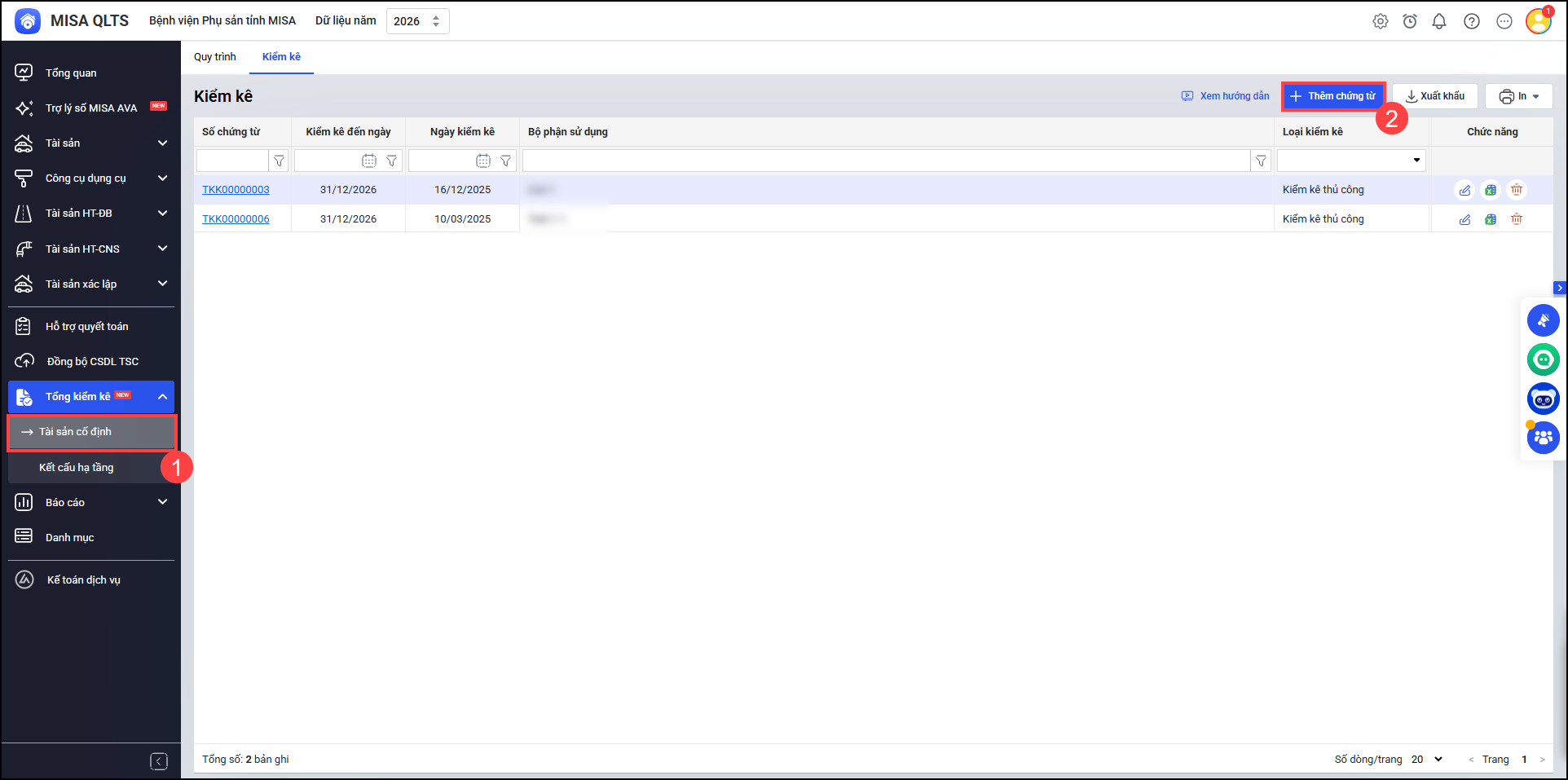Export voucher TKK00000003 to Excel
The height and width of the screenshot is (780, 1568).
pyautogui.click(x=1491, y=190)
